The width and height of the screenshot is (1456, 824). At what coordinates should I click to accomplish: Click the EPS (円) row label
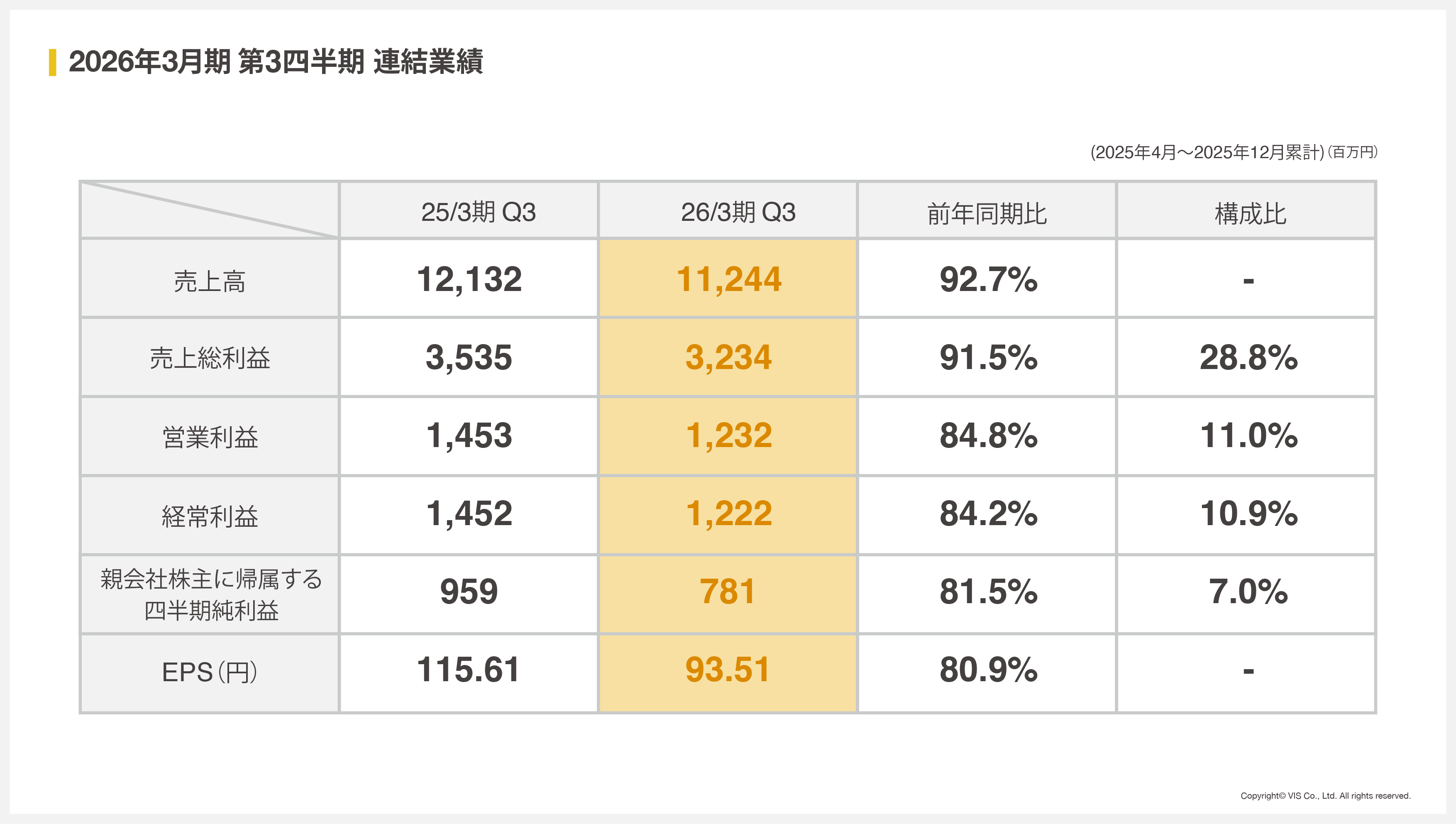pyautogui.click(x=209, y=672)
